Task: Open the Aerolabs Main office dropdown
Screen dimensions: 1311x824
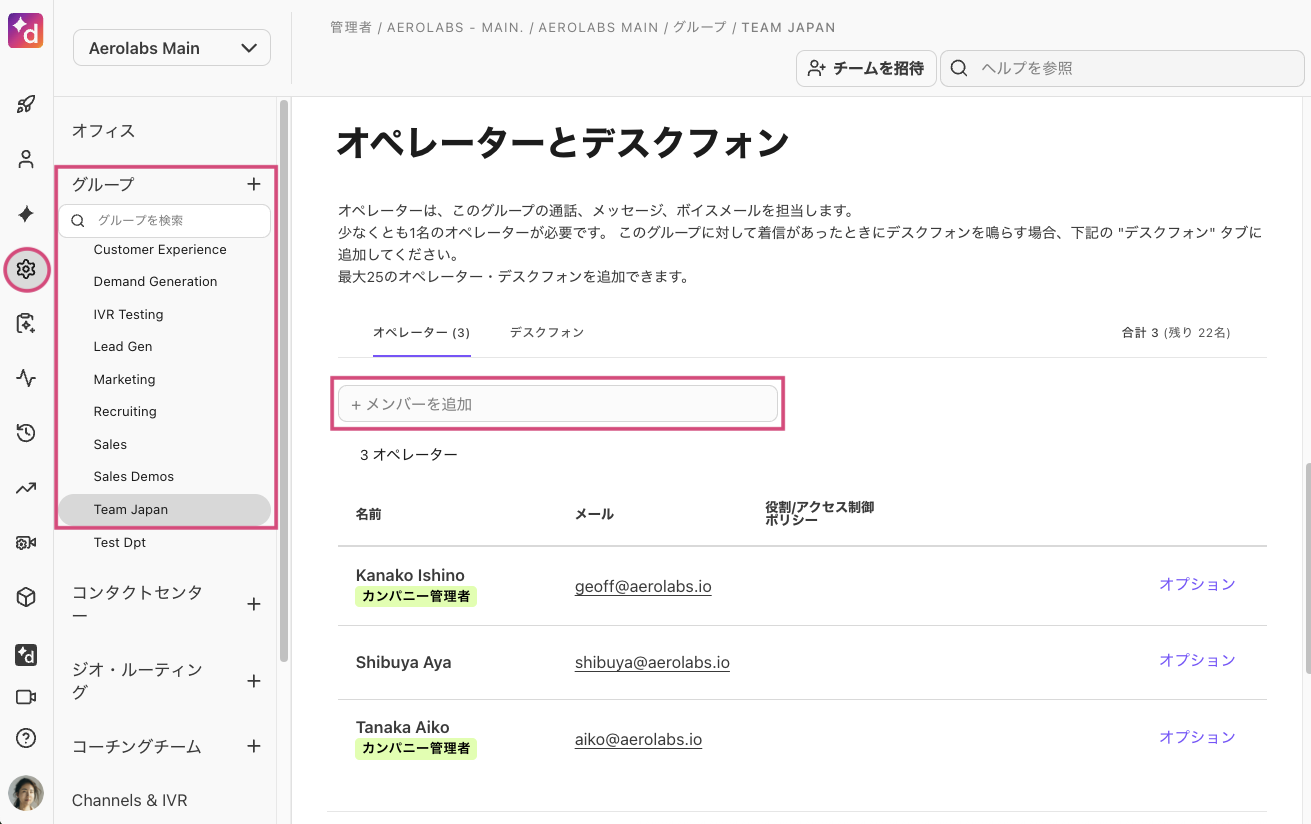Action: (x=172, y=48)
